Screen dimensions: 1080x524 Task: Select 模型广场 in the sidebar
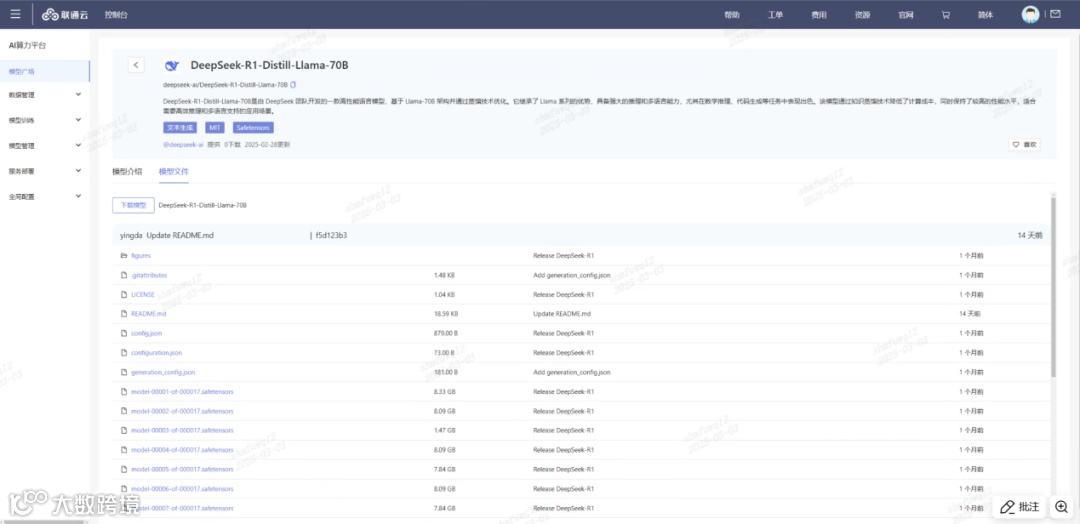pyautogui.click(x=45, y=71)
